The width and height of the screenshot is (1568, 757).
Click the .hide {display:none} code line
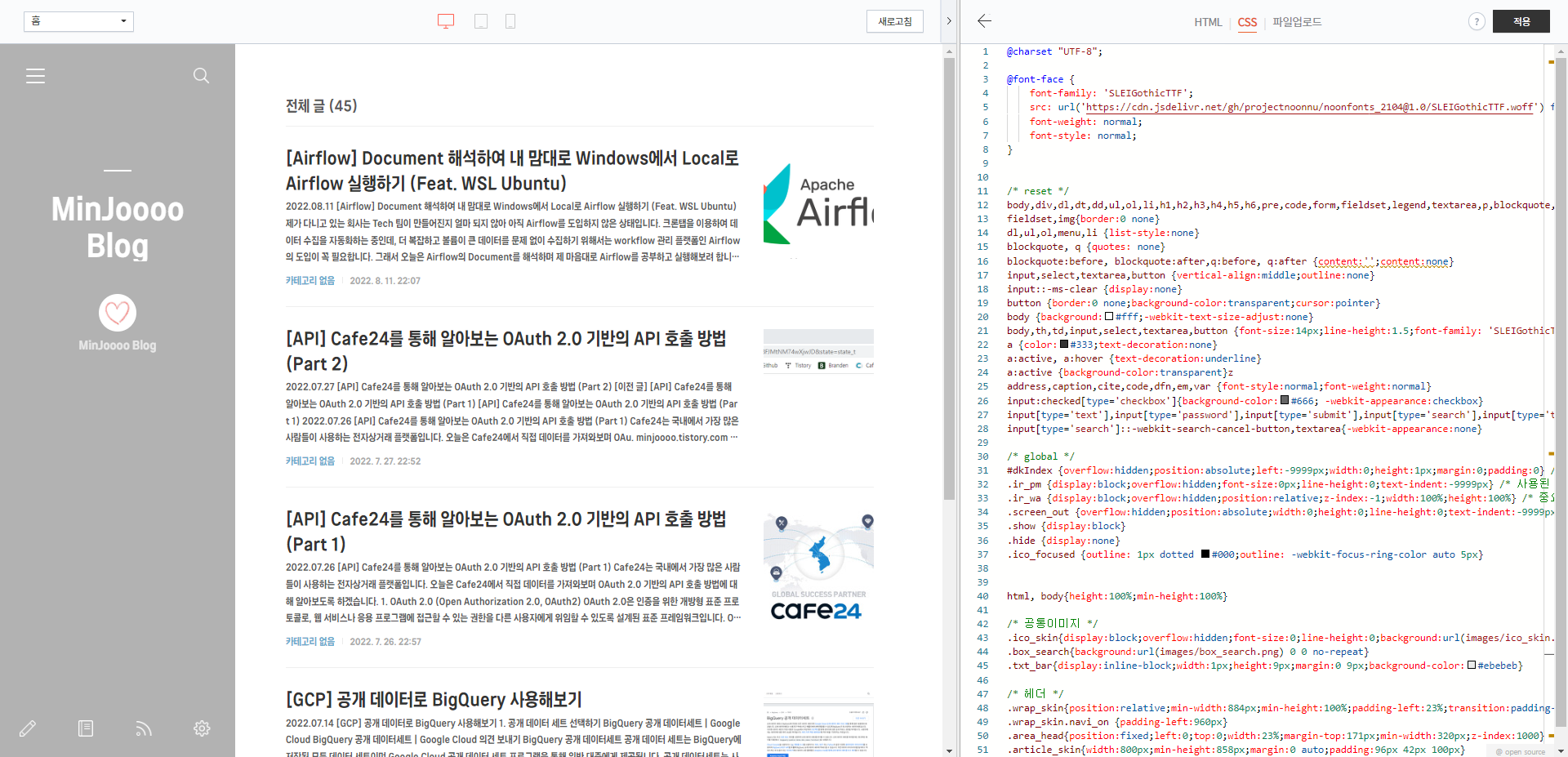click(x=1063, y=541)
